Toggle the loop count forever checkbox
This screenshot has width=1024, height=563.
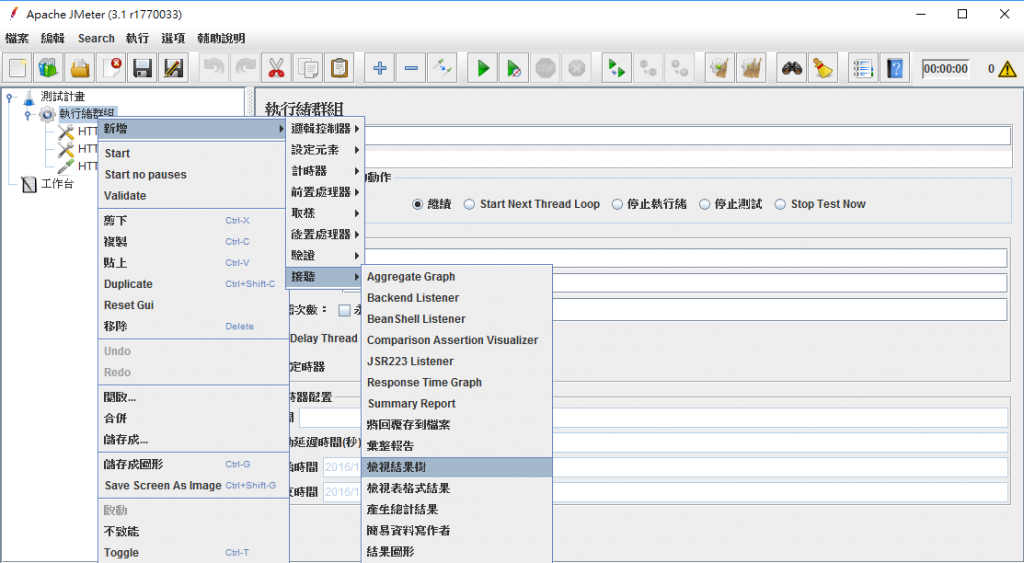click(344, 311)
